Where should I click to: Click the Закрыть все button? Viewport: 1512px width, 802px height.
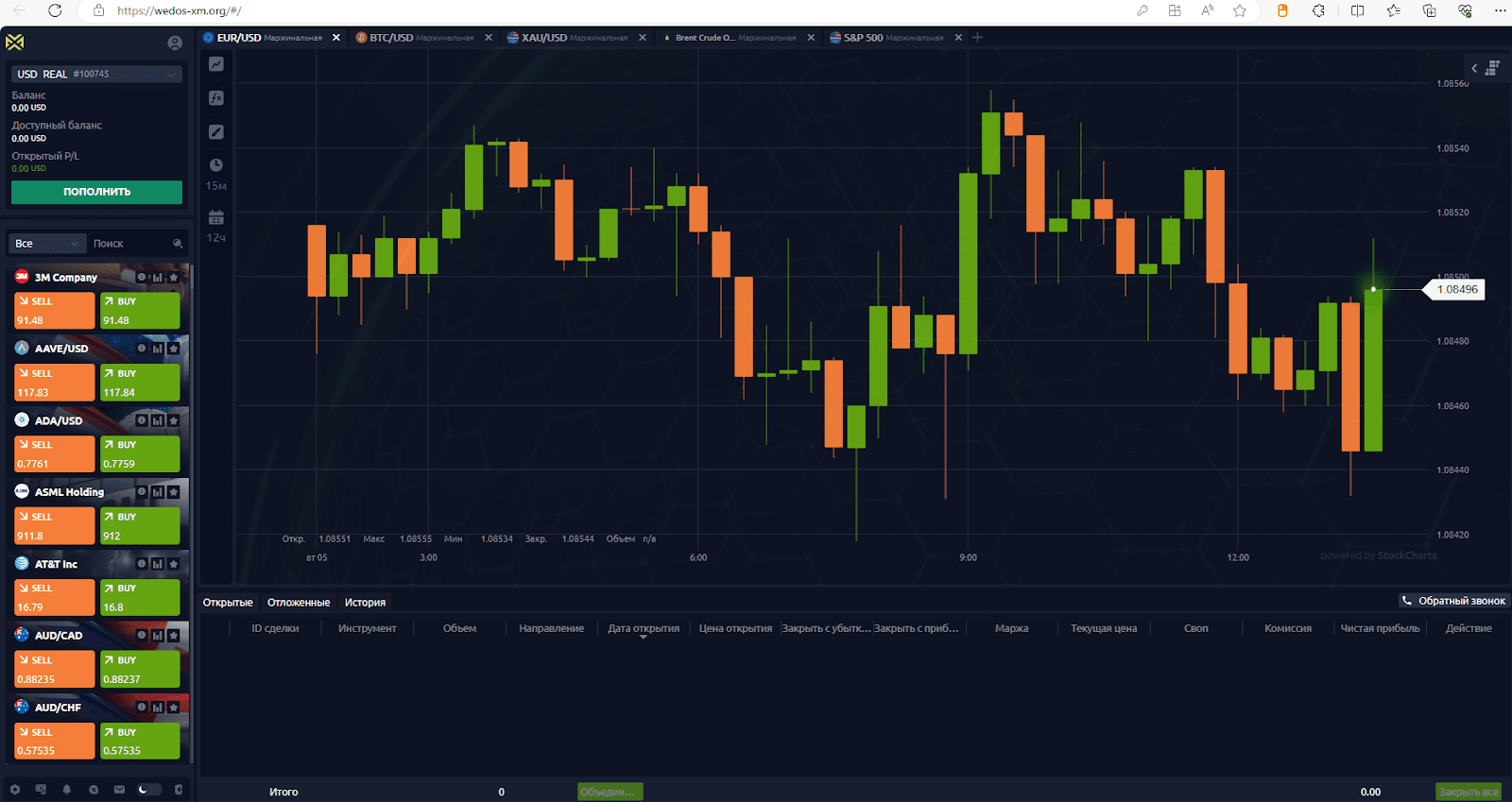(x=1469, y=792)
